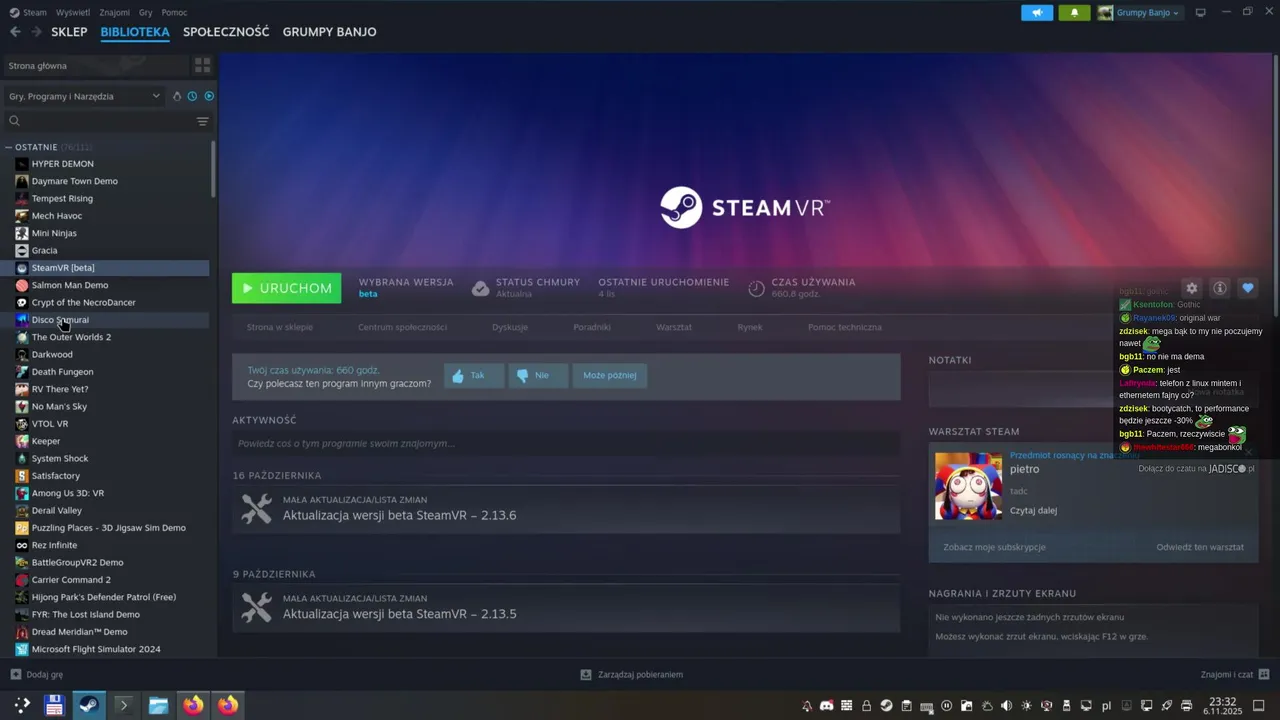The width and height of the screenshot is (1280, 720).
Task: Open the Poradniki link
Action: [592, 327]
